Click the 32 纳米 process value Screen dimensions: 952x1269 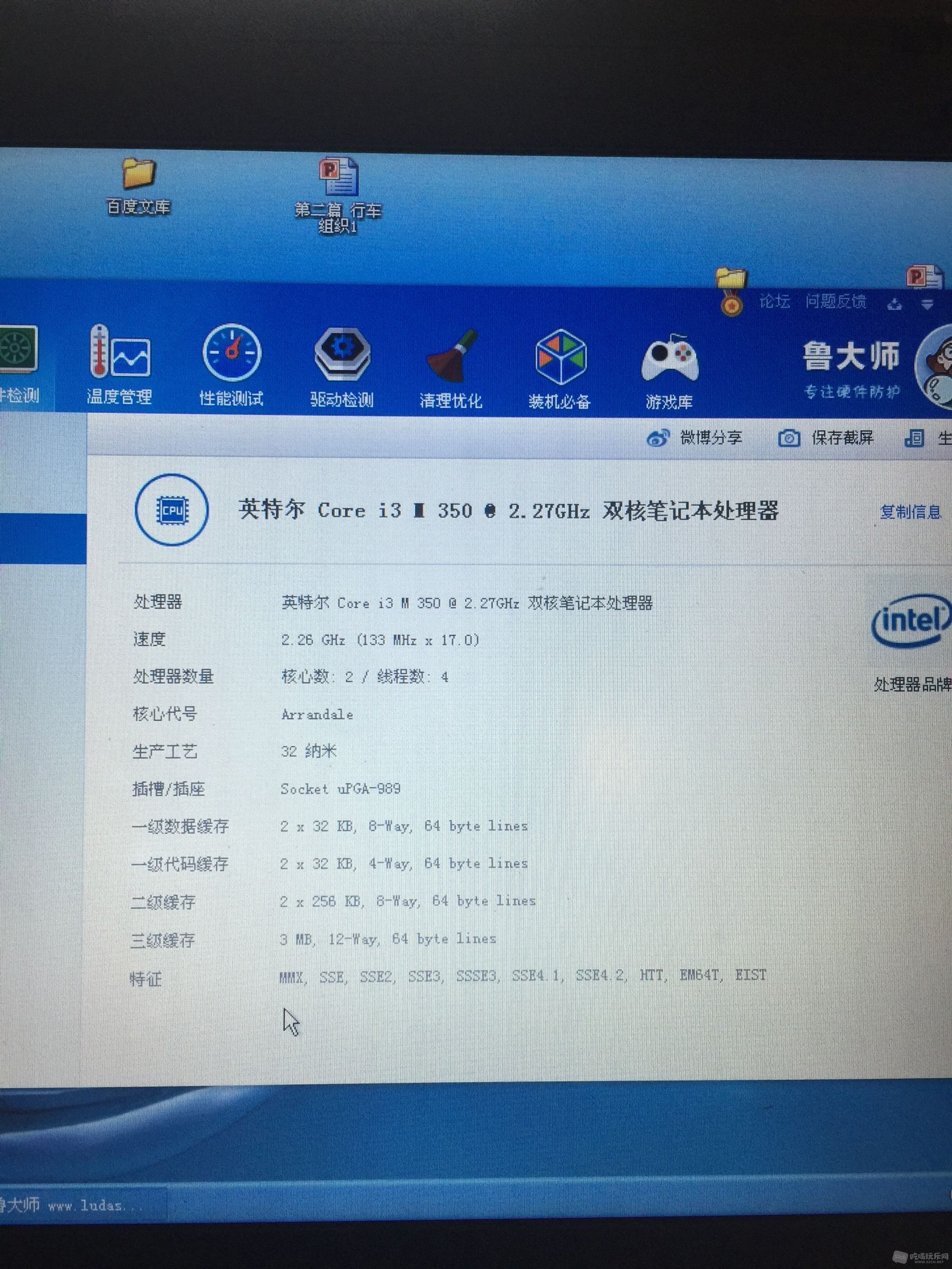pos(309,751)
